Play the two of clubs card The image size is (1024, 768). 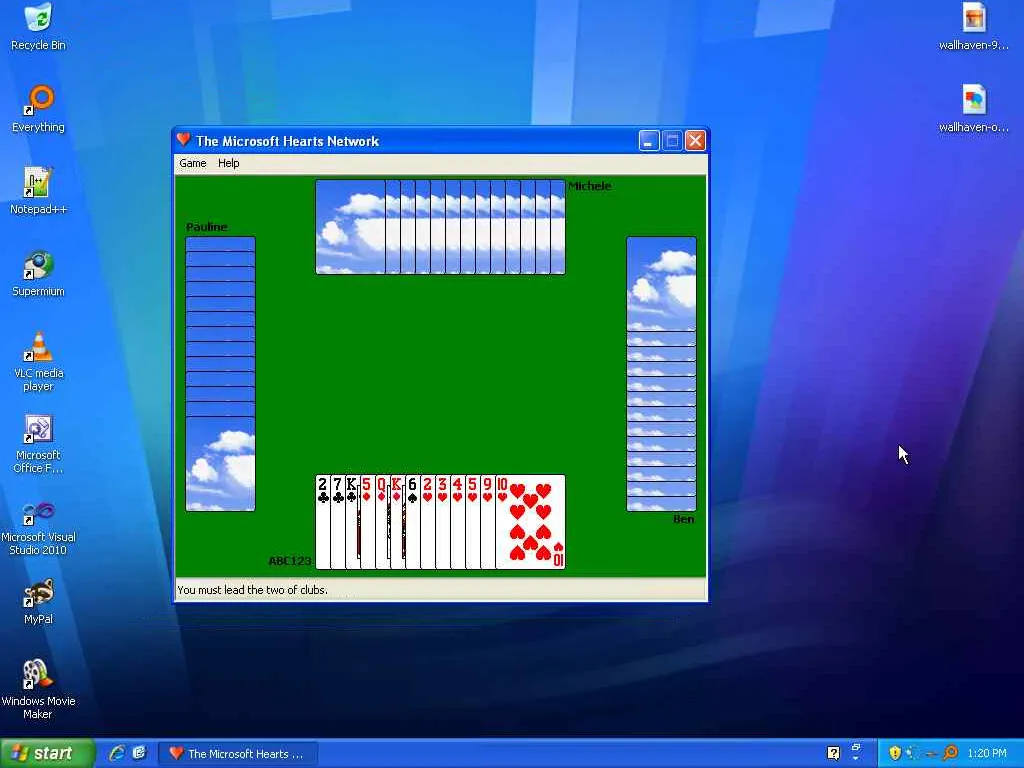[x=323, y=522]
